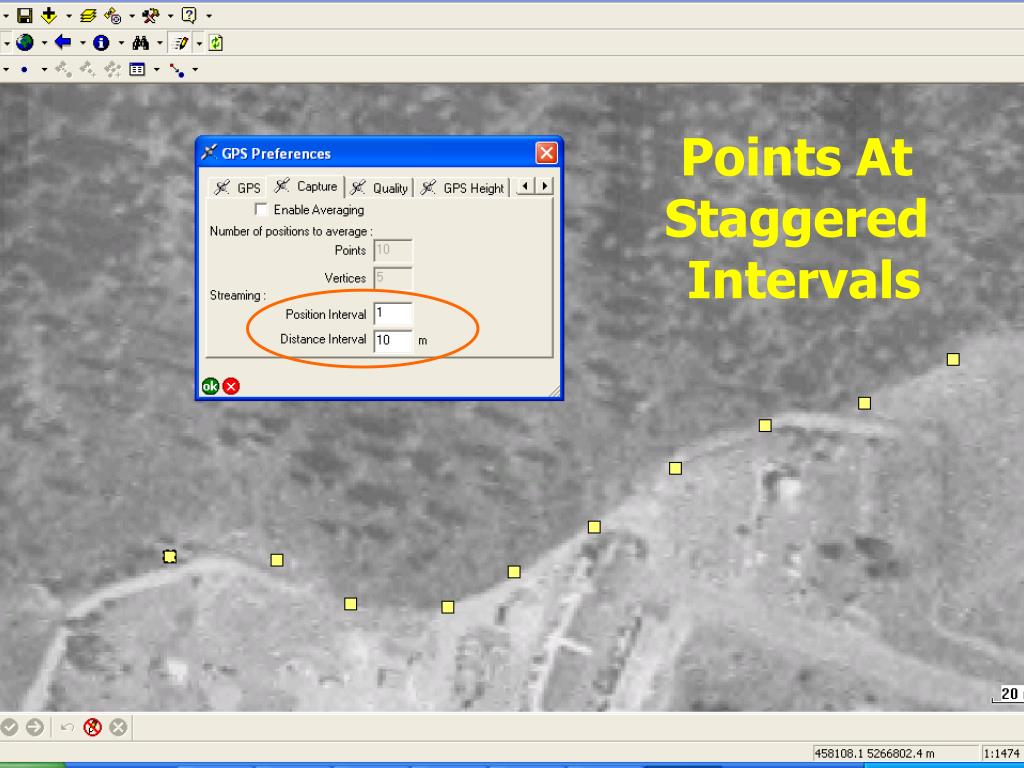Cancel the dialog with the red X button
Image resolution: width=1024 pixels, height=768 pixels.
click(231, 386)
